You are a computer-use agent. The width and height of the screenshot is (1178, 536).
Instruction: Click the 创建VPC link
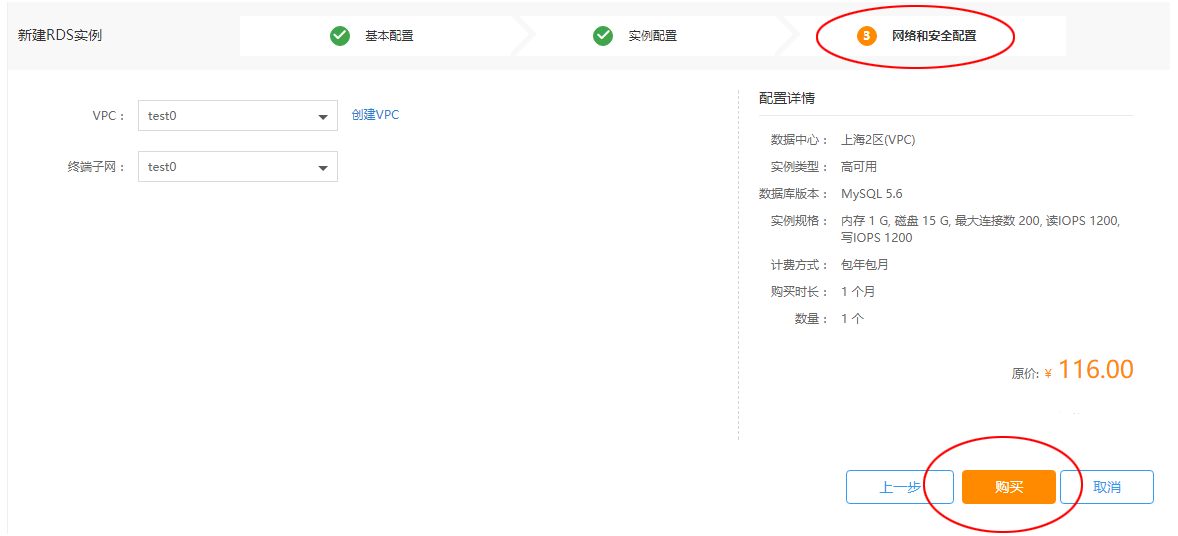point(376,115)
